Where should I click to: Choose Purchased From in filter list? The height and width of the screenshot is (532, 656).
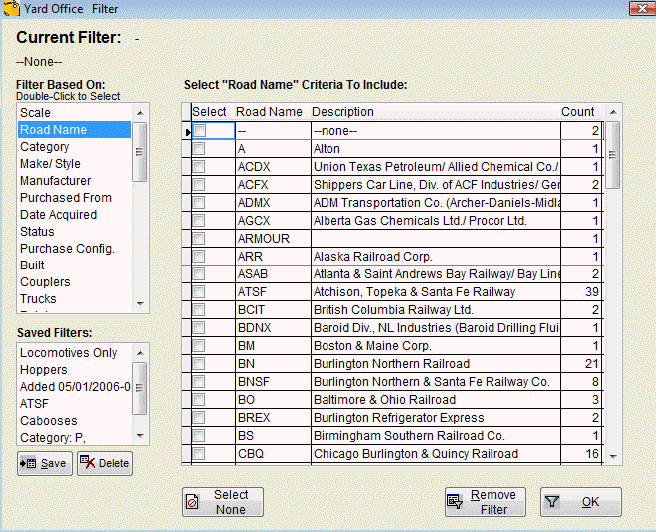pyautogui.click(x=74, y=197)
